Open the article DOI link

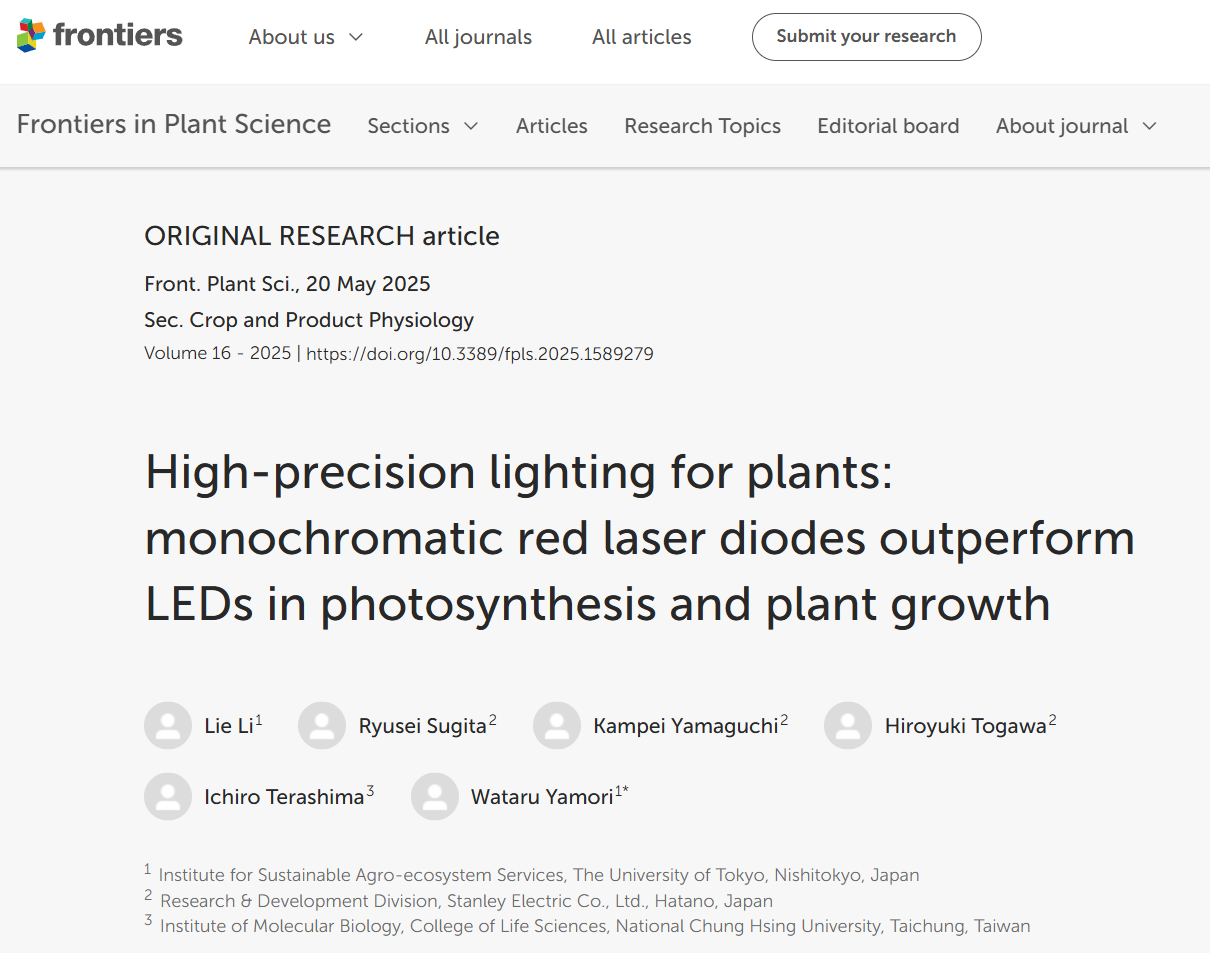[480, 354]
